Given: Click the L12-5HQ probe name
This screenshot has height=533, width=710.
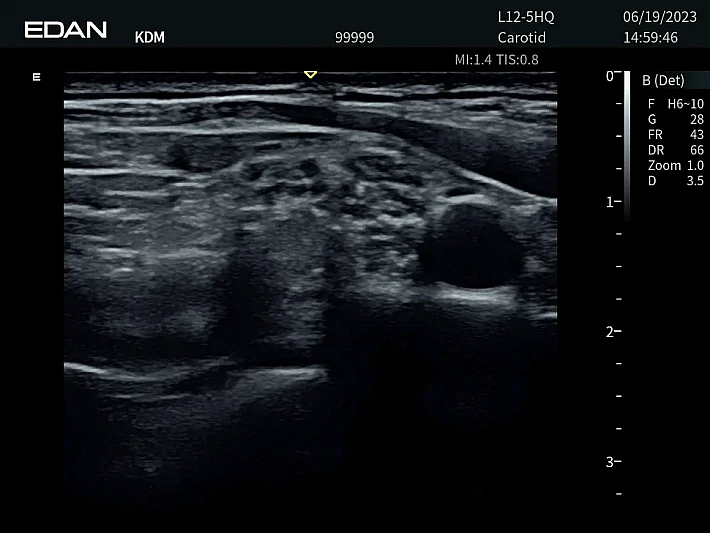Looking at the screenshot, I should point(525,18).
